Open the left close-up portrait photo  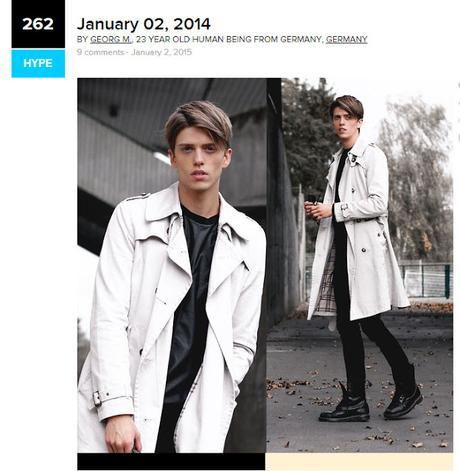click(172, 265)
